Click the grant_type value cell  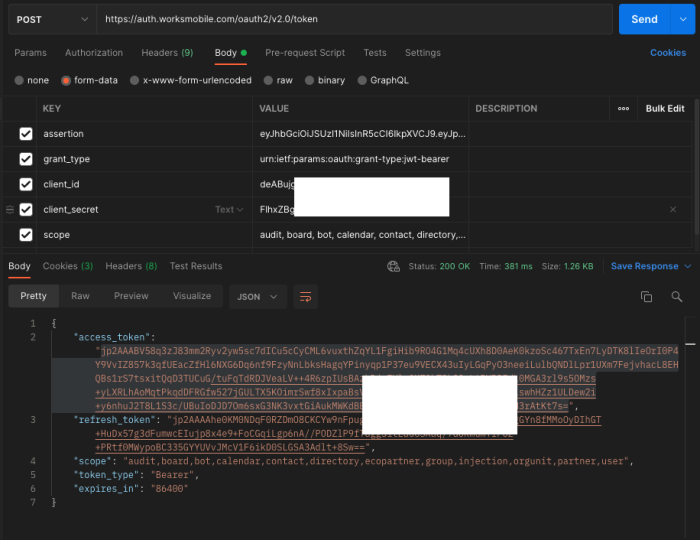pos(361,159)
